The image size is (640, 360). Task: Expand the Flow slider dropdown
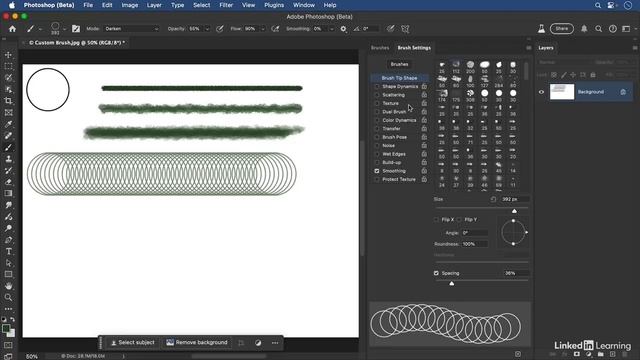click(x=262, y=29)
